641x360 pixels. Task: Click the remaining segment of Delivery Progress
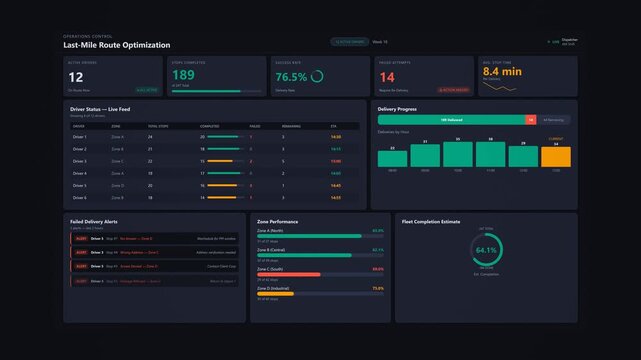[x=554, y=120]
